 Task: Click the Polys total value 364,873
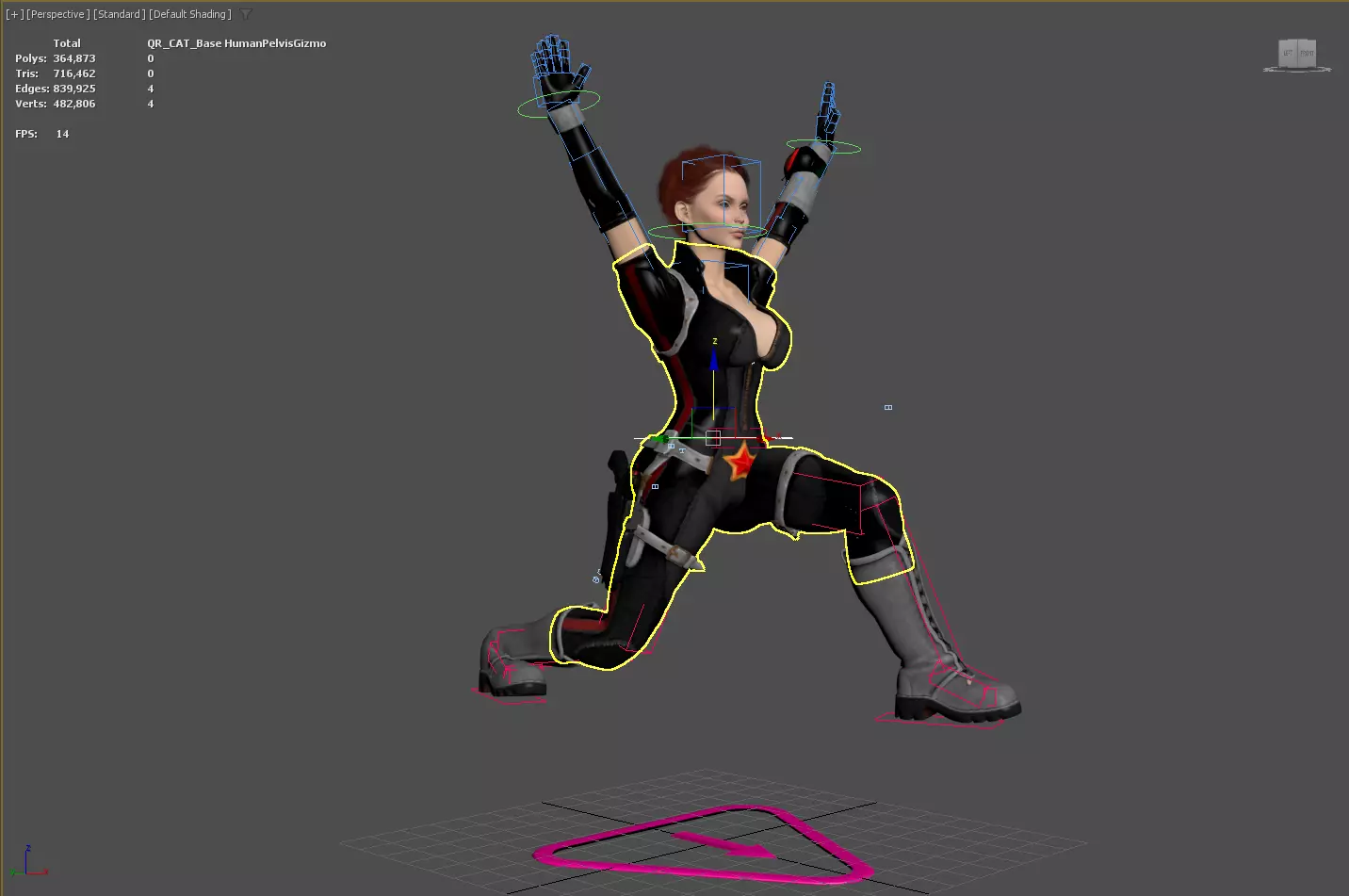(x=74, y=58)
